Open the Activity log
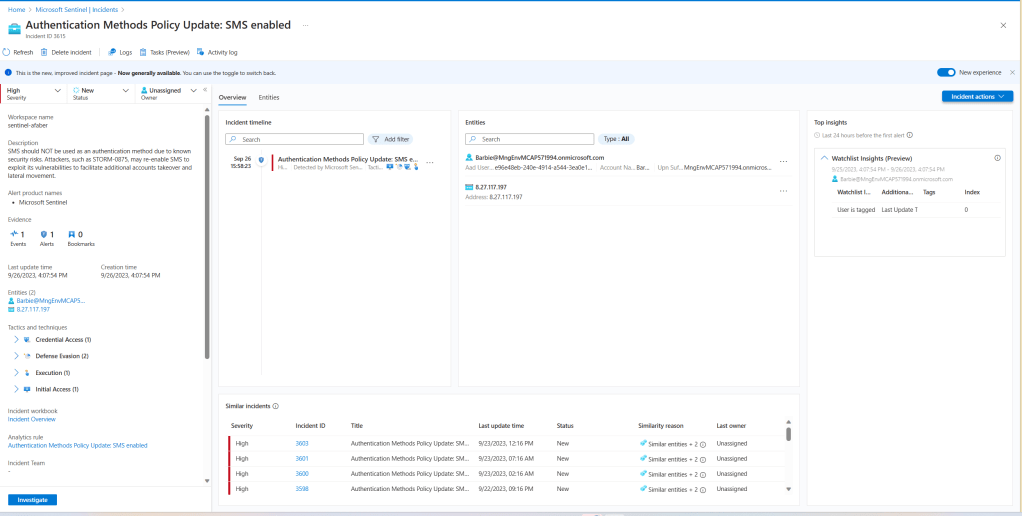The image size is (1022, 516). (201, 52)
